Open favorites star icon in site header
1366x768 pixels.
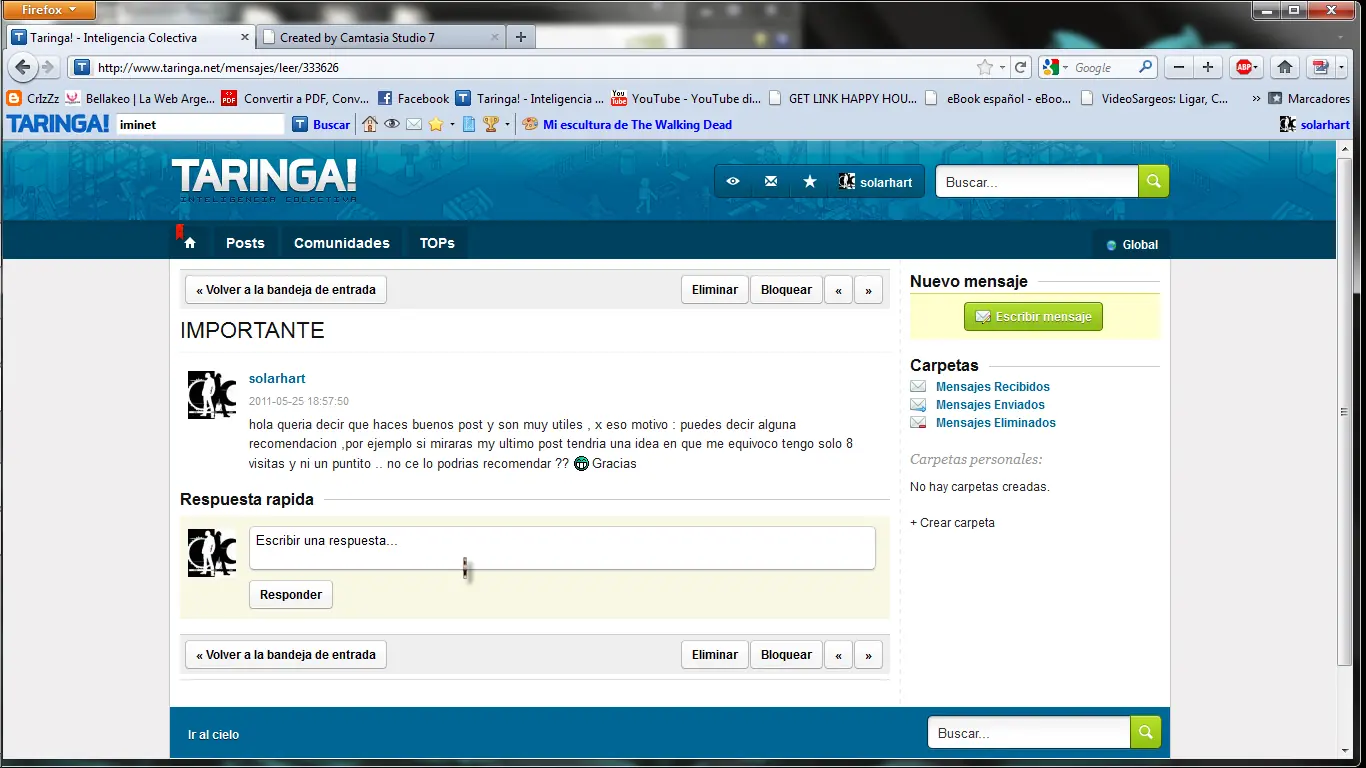810,181
